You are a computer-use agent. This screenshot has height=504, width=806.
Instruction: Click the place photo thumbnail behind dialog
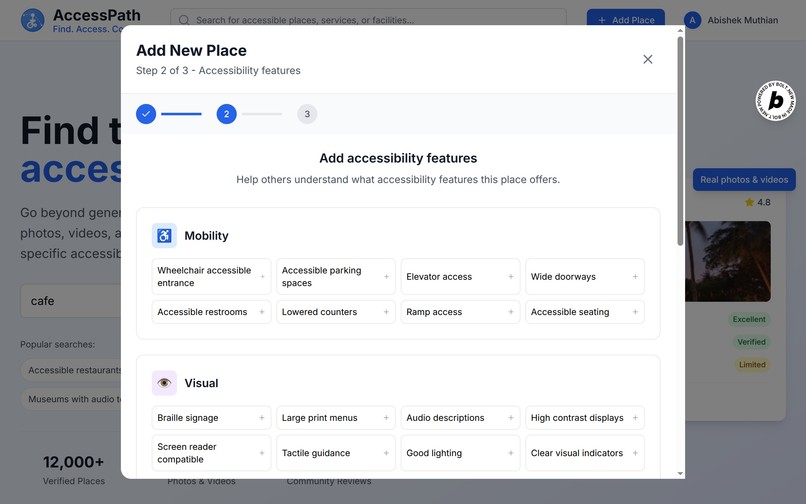(x=728, y=261)
